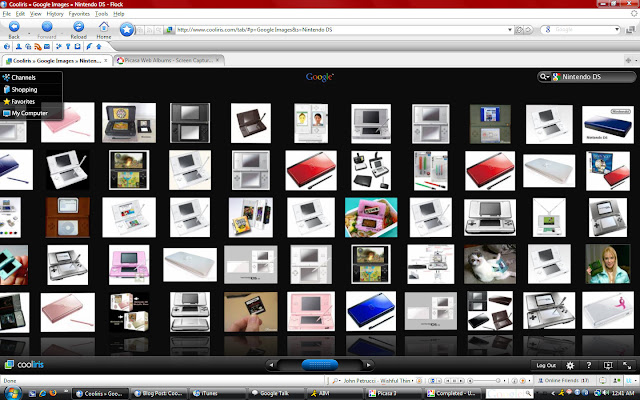
Task: Adjust the music volume slider in status bar
Action: pyautogui.click(x=486, y=380)
